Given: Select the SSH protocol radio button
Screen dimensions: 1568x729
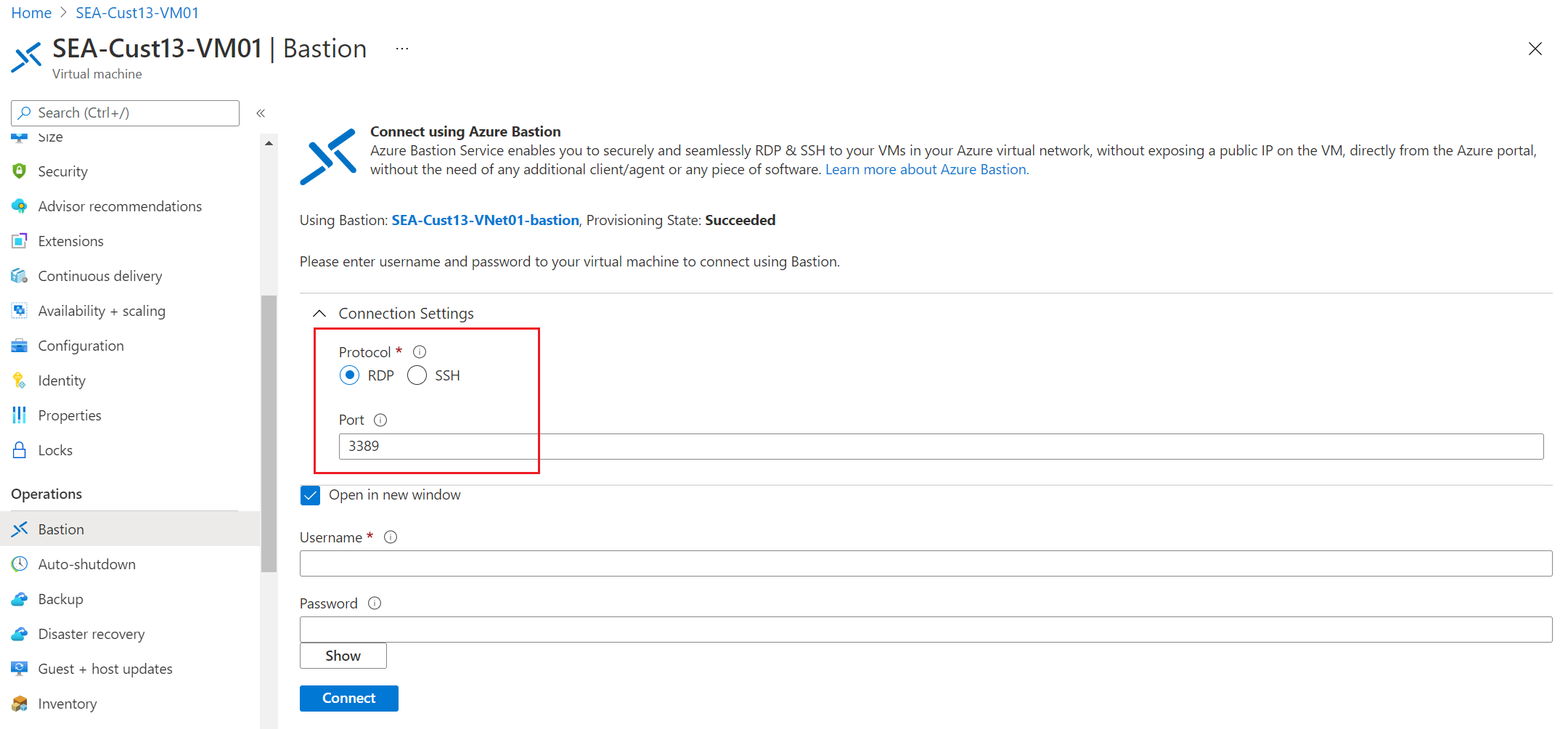Looking at the screenshot, I should point(417,375).
